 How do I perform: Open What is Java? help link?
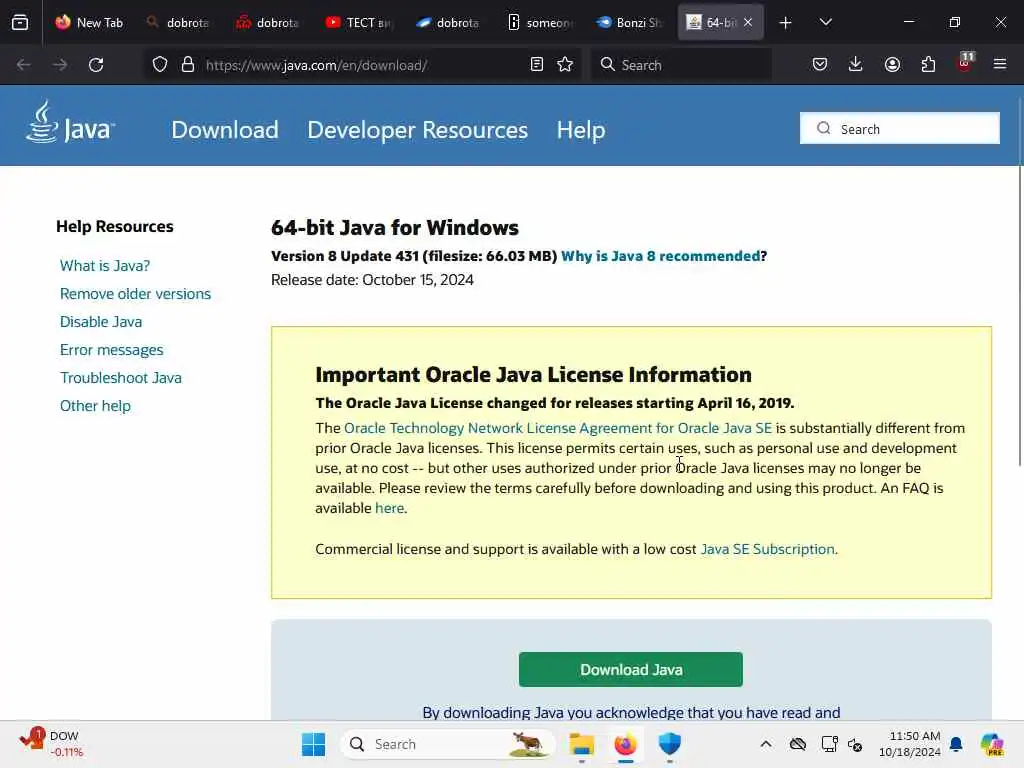pos(104,266)
